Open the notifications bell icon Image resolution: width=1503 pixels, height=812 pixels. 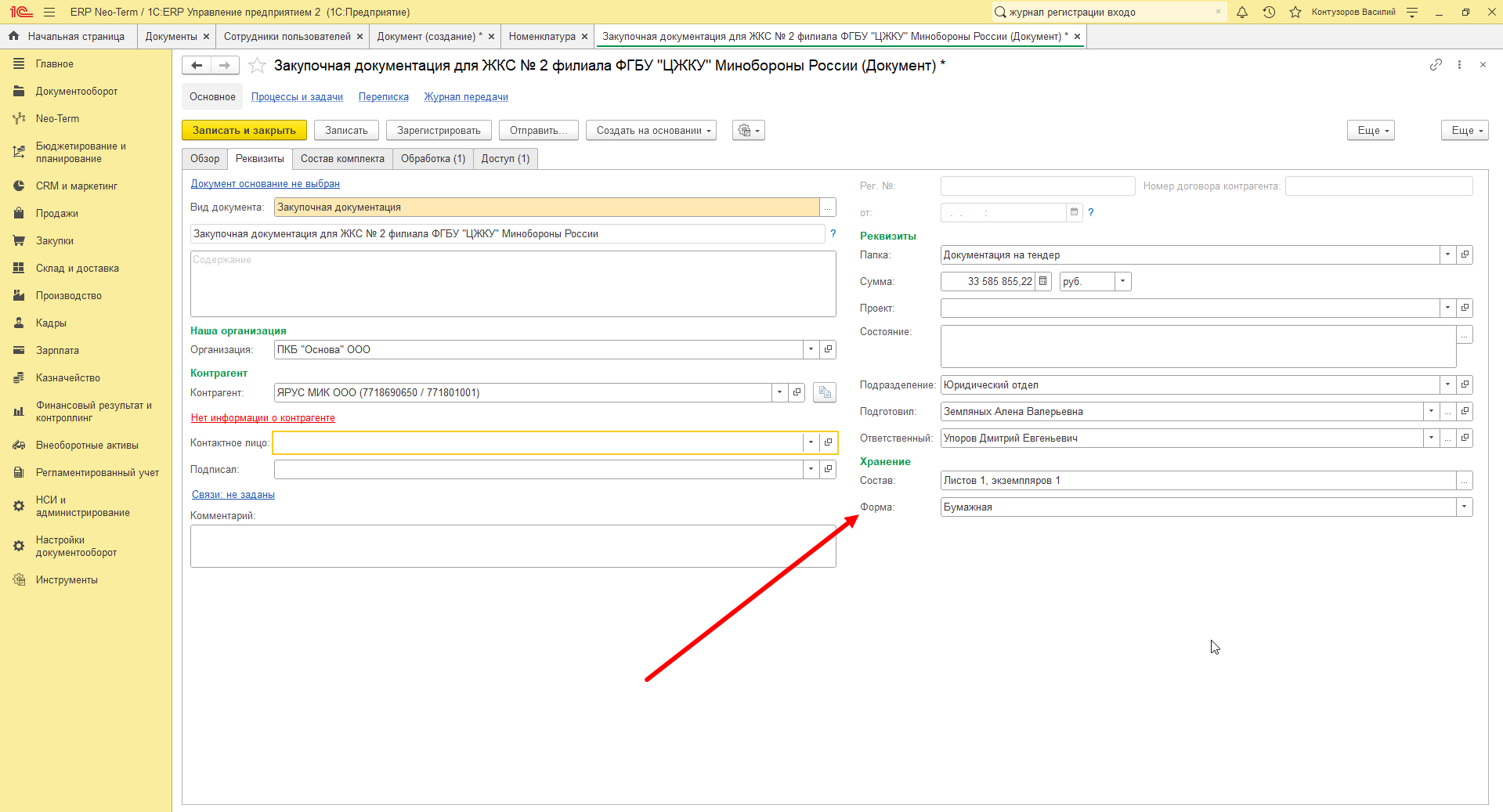coord(1242,12)
